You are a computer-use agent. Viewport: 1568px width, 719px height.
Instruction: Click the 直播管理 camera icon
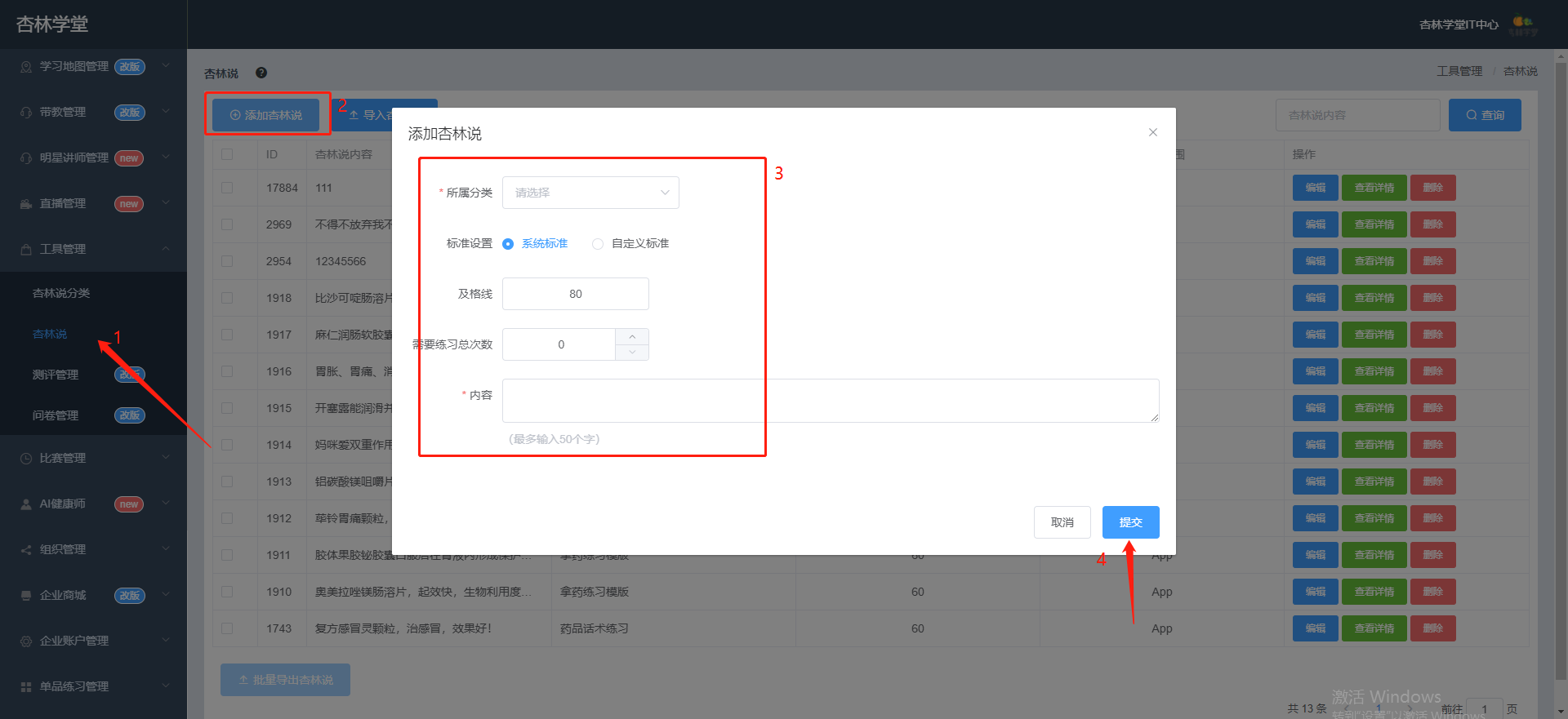coord(26,204)
